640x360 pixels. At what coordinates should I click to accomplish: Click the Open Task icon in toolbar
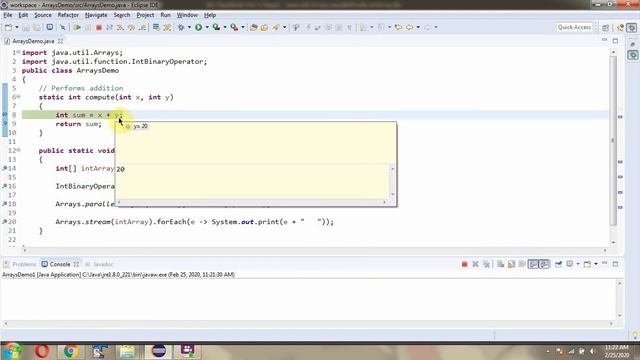coord(264,27)
